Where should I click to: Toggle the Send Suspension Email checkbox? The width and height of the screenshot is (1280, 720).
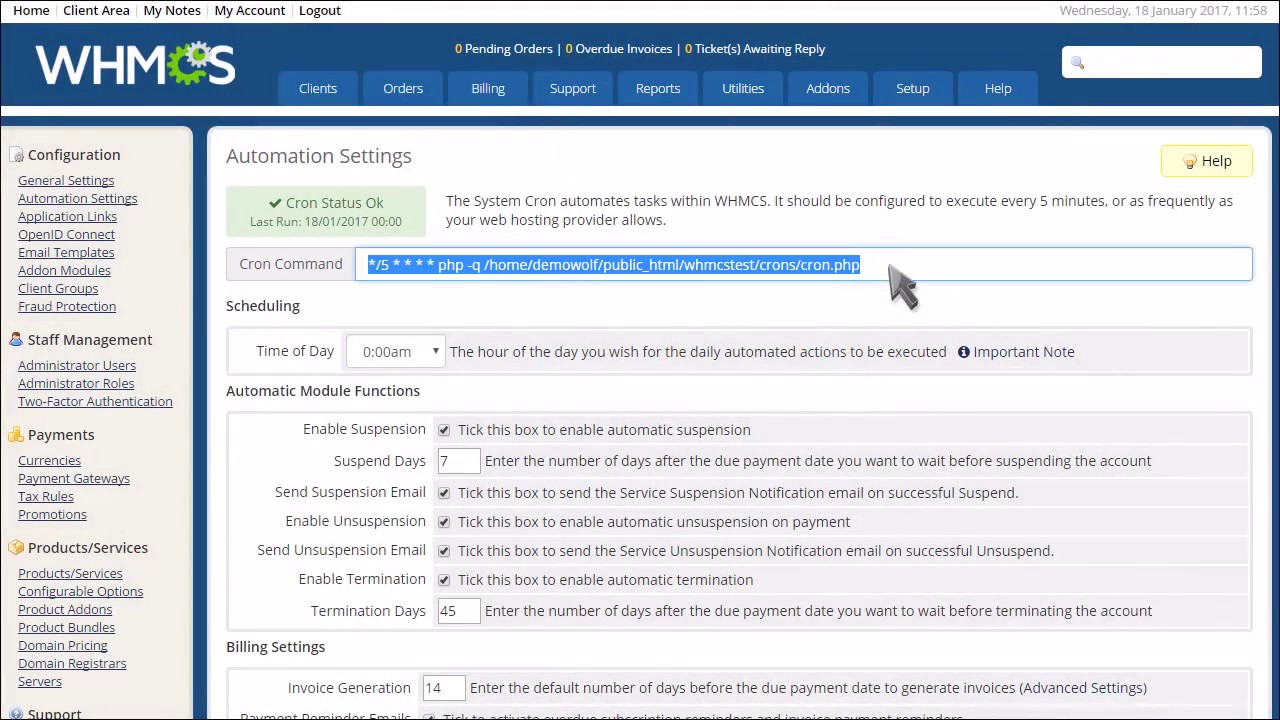pyautogui.click(x=444, y=493)
